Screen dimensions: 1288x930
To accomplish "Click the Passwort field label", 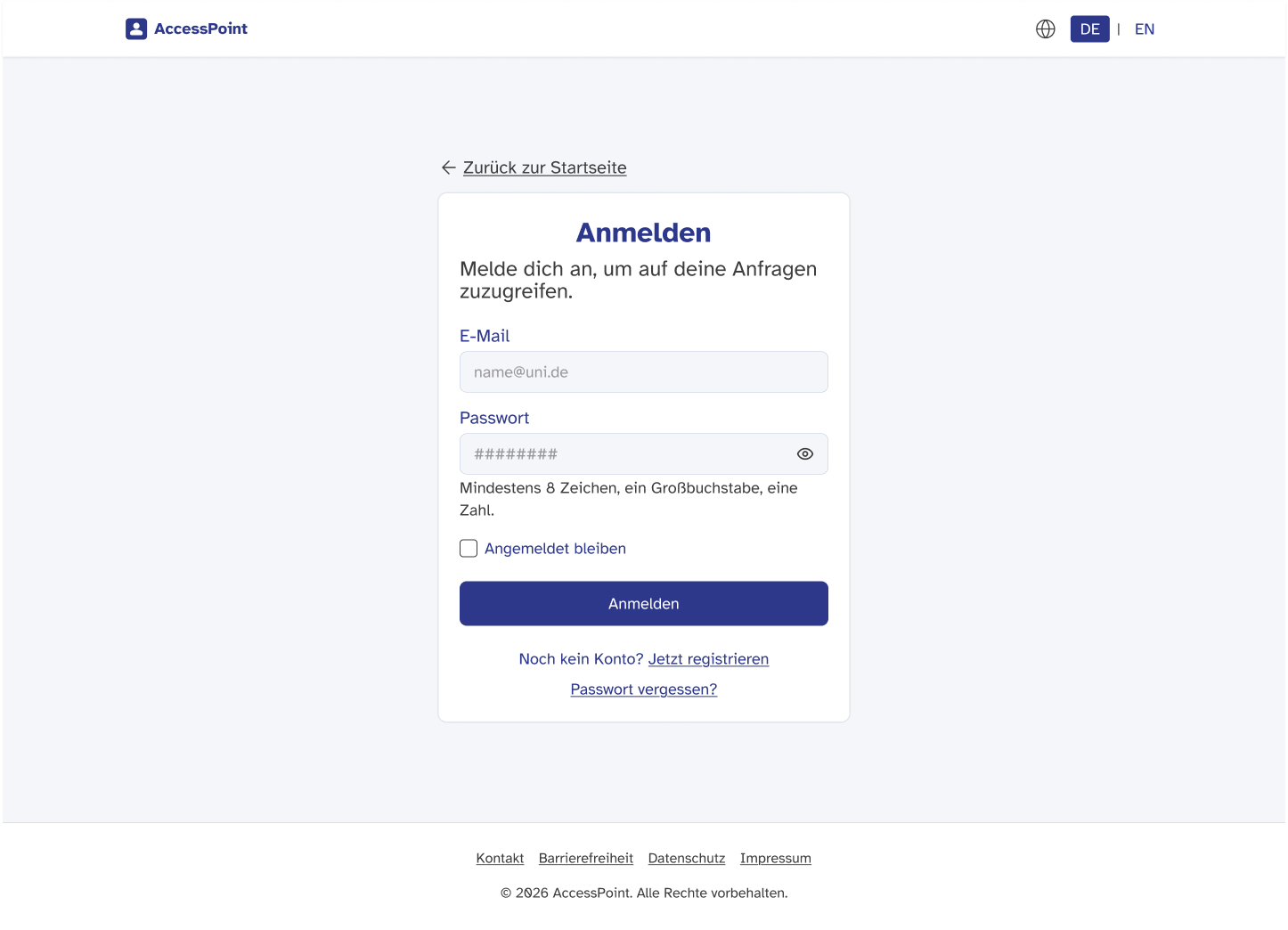I will [494, 418].
